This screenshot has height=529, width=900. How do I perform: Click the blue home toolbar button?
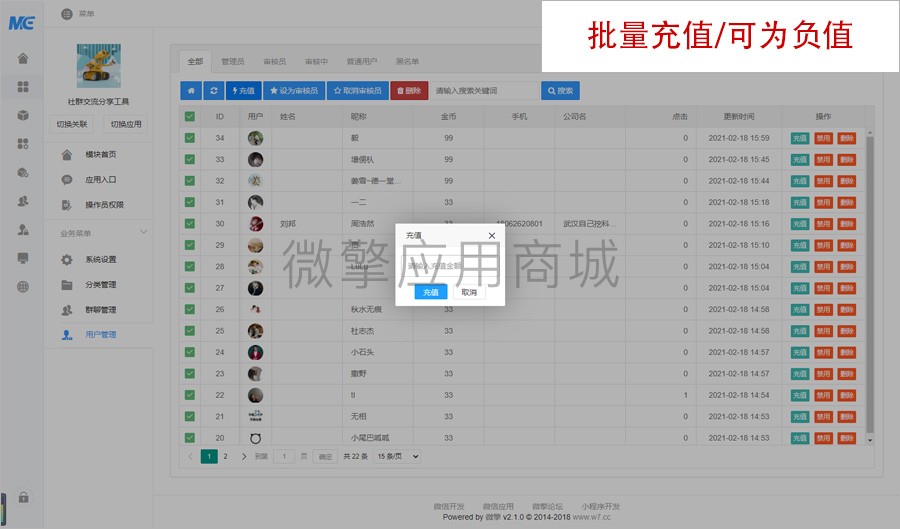(191, 91)
